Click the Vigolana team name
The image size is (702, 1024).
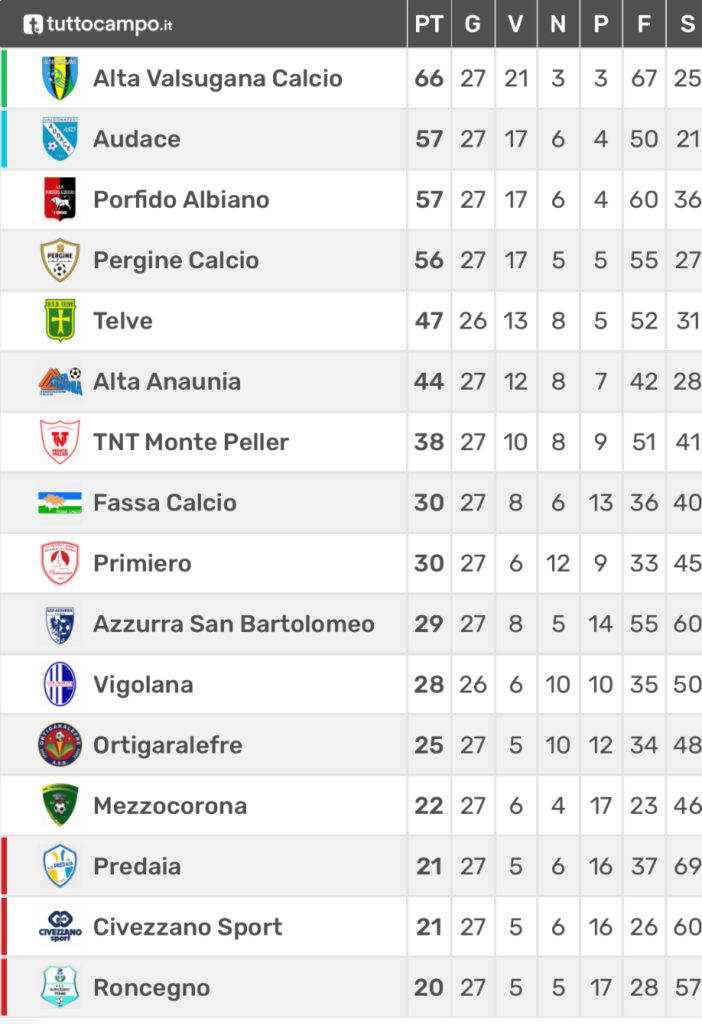point(143,684)
